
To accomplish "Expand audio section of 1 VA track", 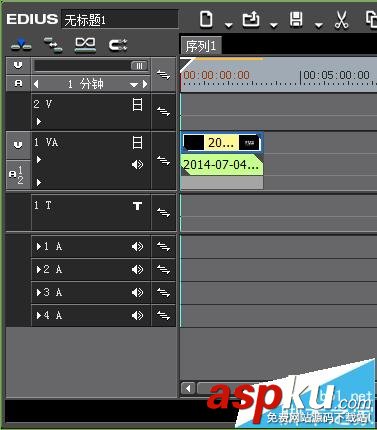I will [x=39, y=182].
